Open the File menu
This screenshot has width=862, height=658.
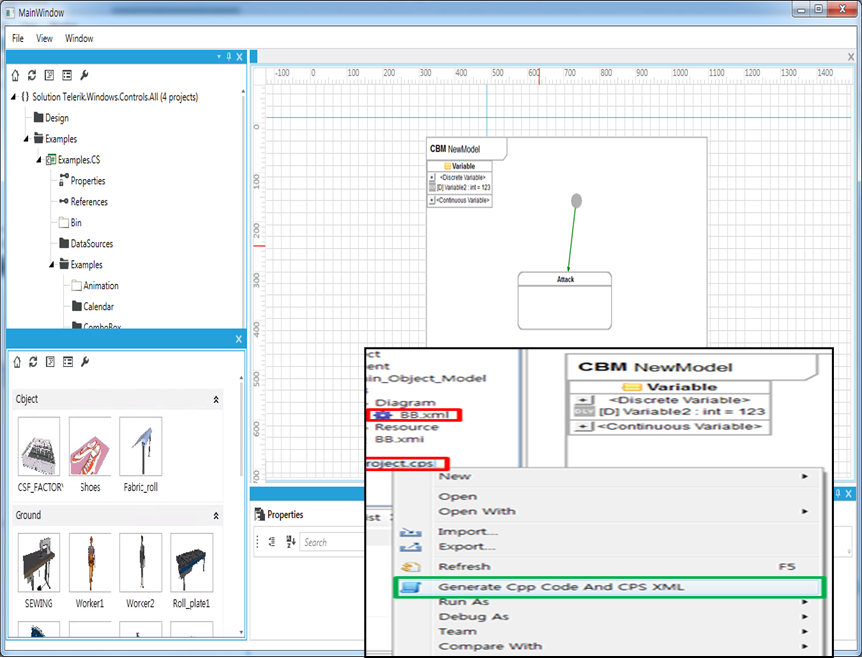[18, 38]
